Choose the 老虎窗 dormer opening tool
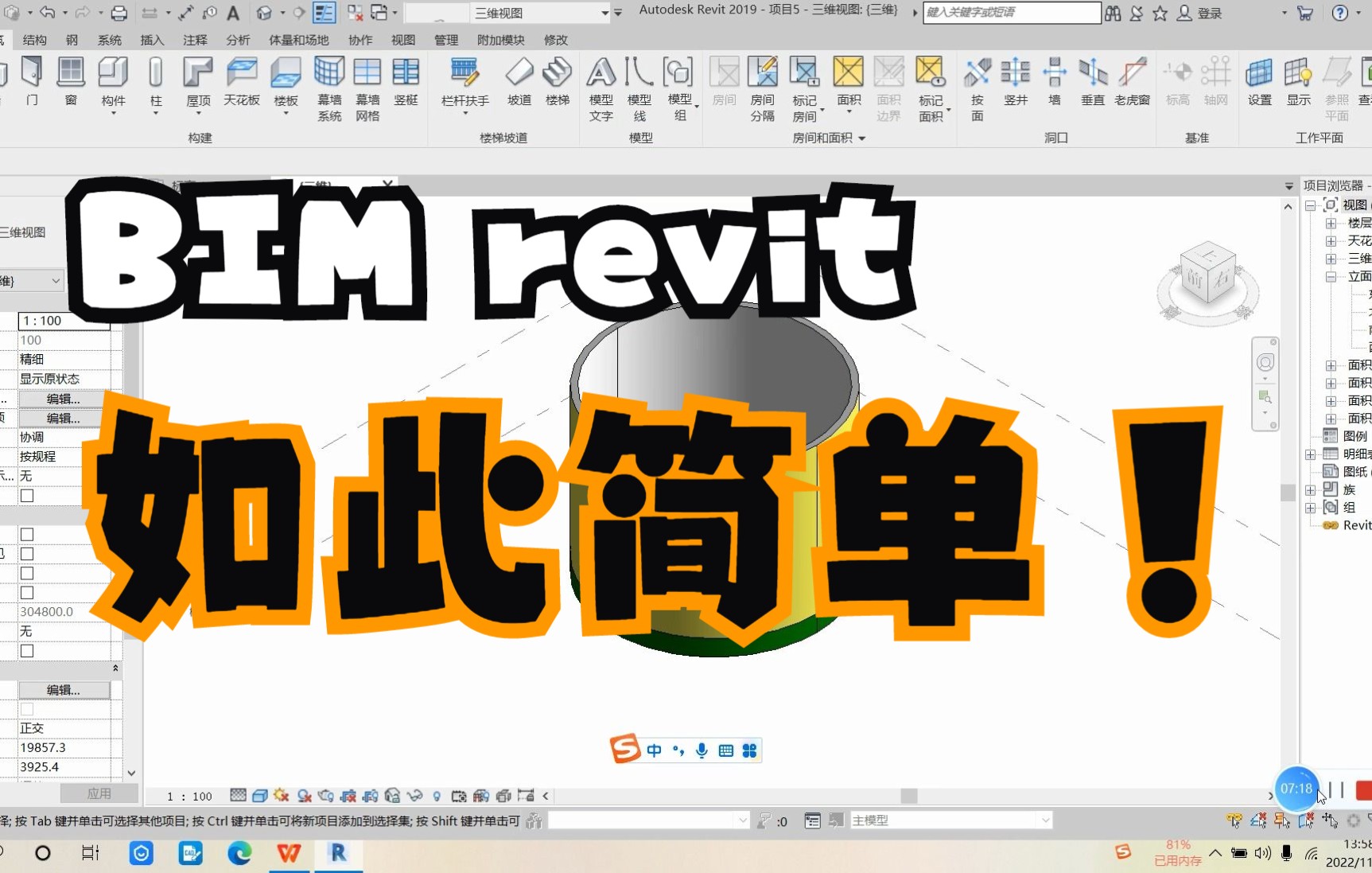Screen dimensions: 1372x873 tap(1132, 82)
